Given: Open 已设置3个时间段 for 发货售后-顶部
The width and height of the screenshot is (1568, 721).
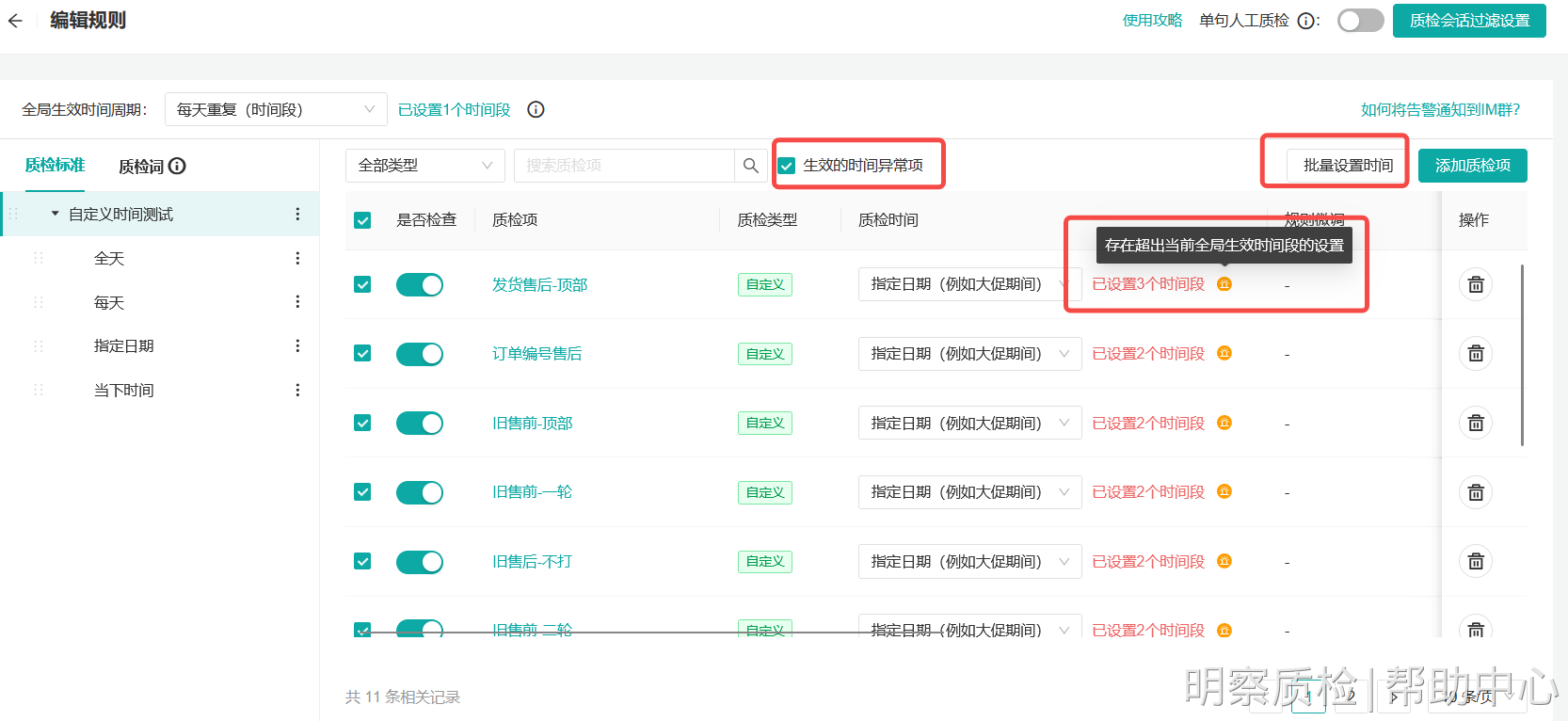Looking at the screenshot, I should 1148,284.
